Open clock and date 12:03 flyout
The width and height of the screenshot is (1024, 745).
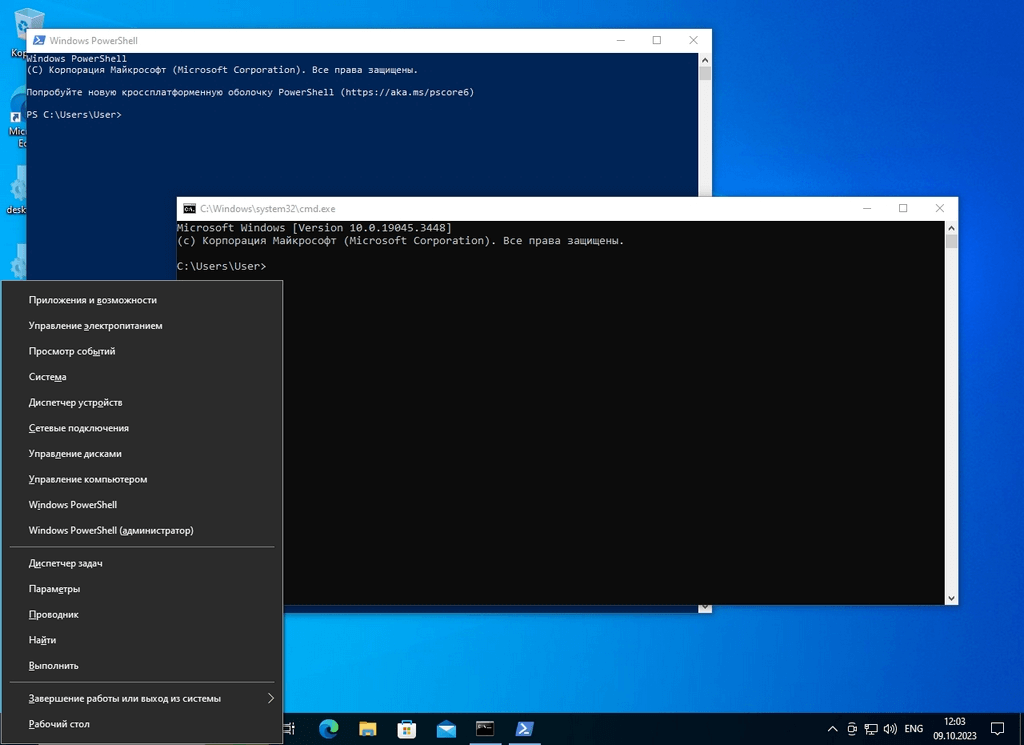pyautogui.click(x=954, y=729)
